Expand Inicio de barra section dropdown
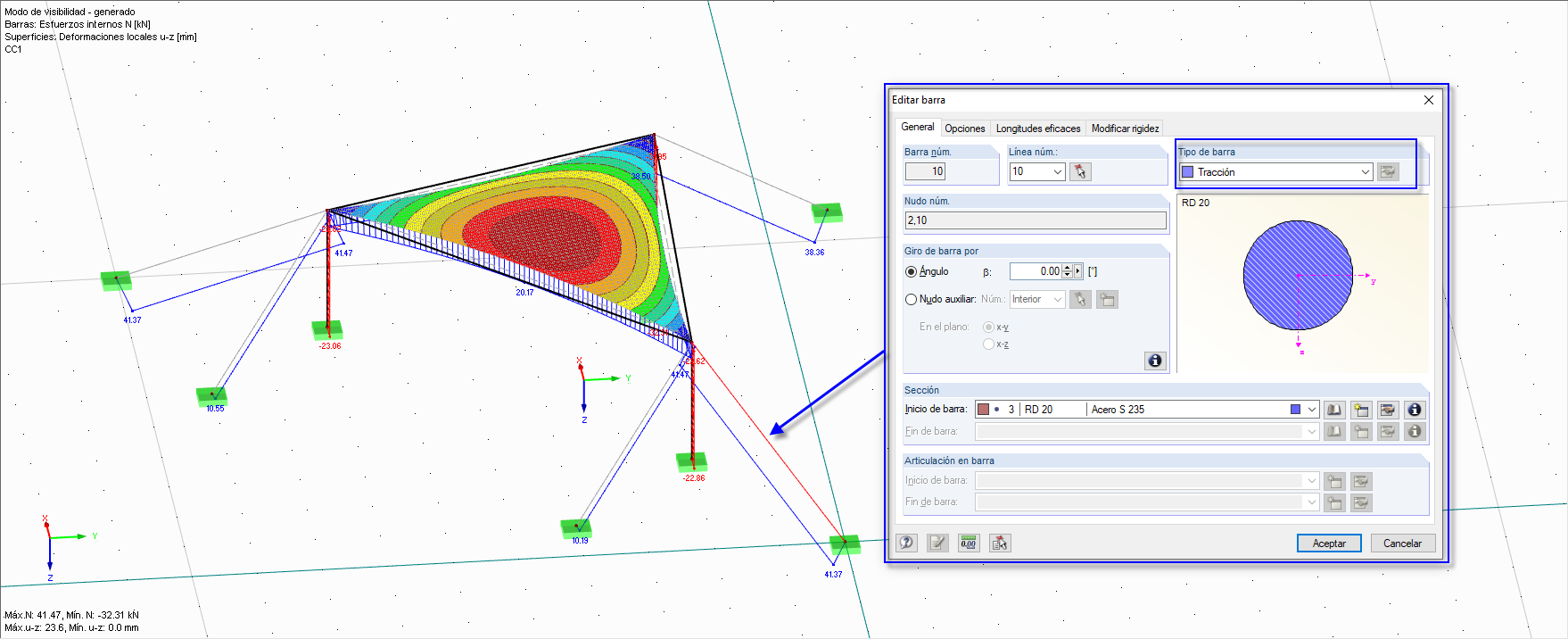1568x639 pixels. [x=1311, y=410]
